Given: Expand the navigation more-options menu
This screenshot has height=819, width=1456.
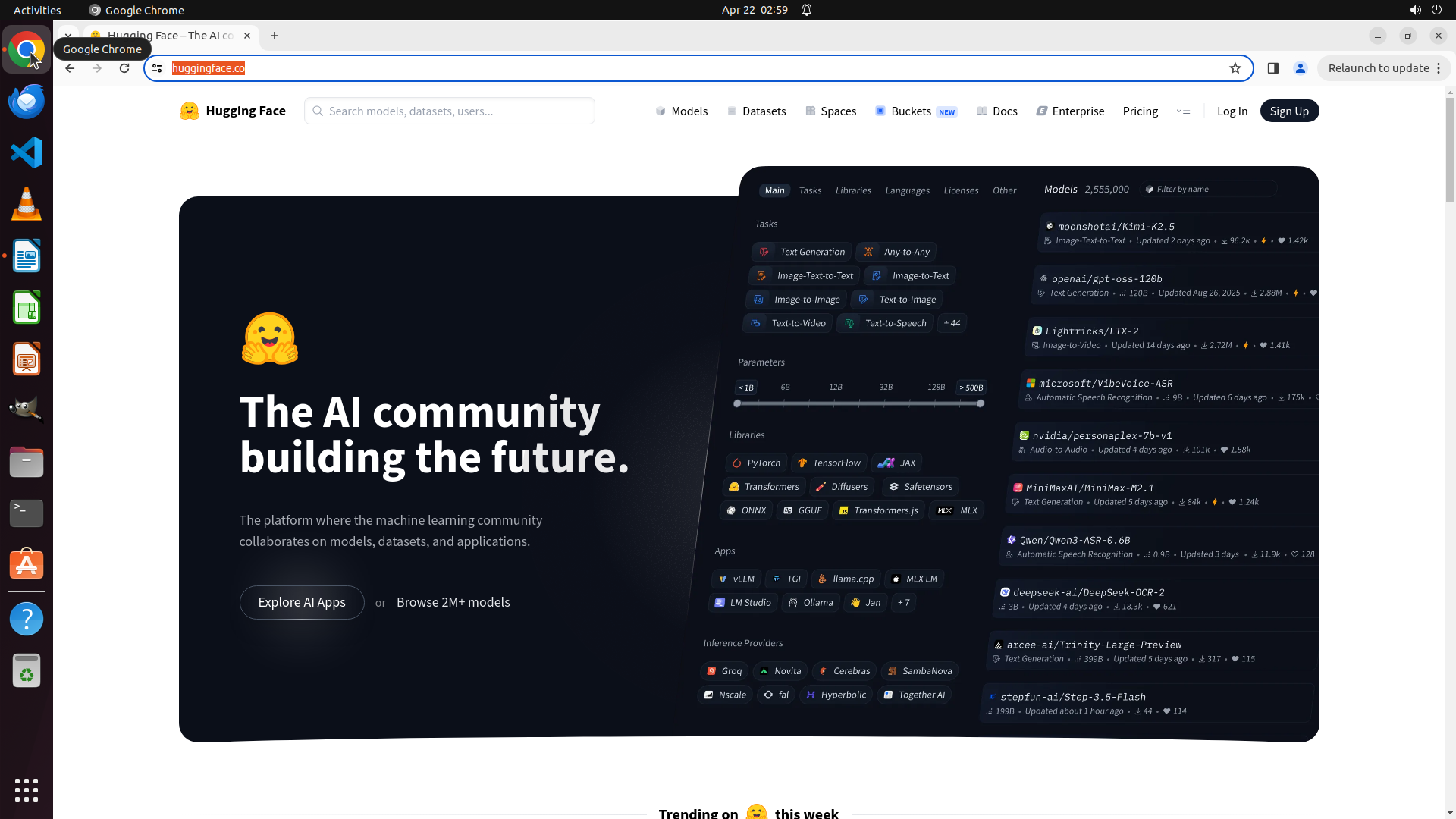Looking at the screenshot, I should [1183, 111].
